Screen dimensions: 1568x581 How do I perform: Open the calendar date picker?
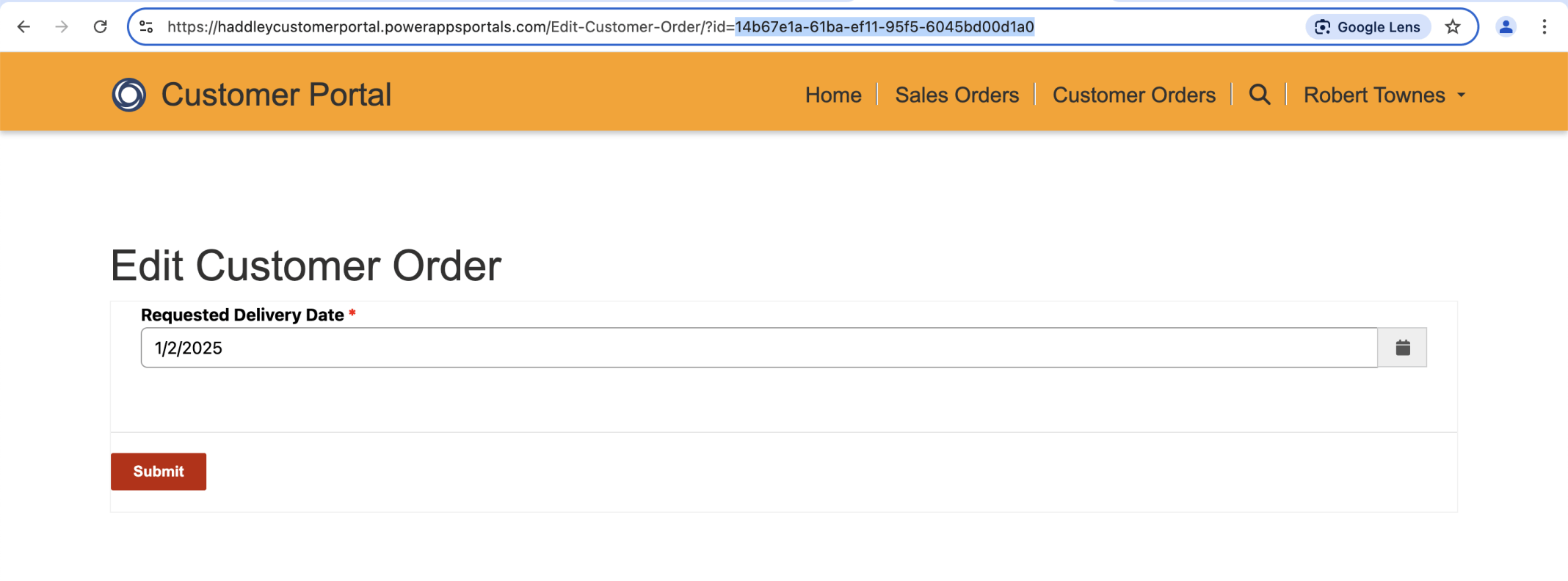click(x=1402, y=348)
